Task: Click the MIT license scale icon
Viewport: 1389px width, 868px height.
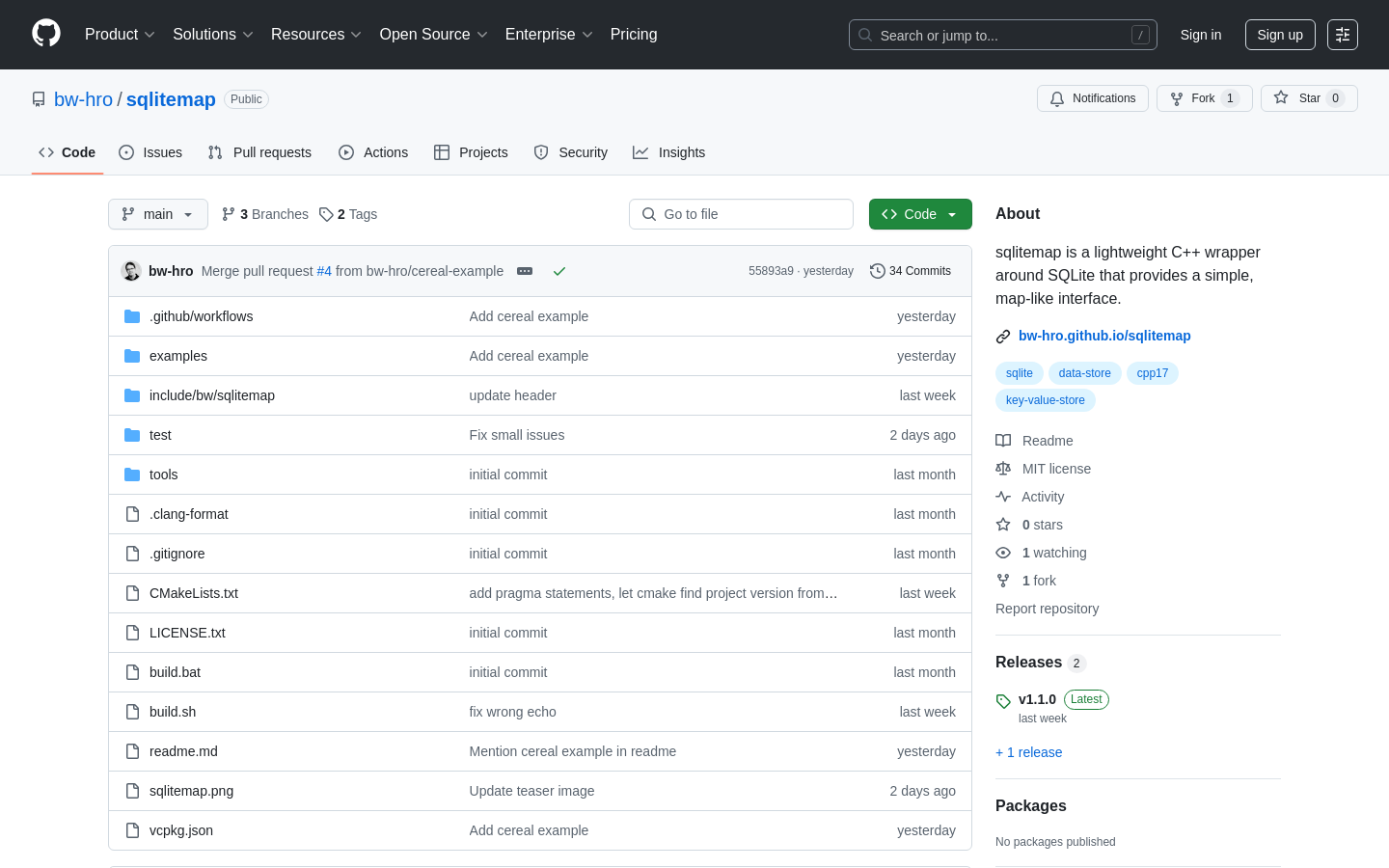Action: 1003,469
